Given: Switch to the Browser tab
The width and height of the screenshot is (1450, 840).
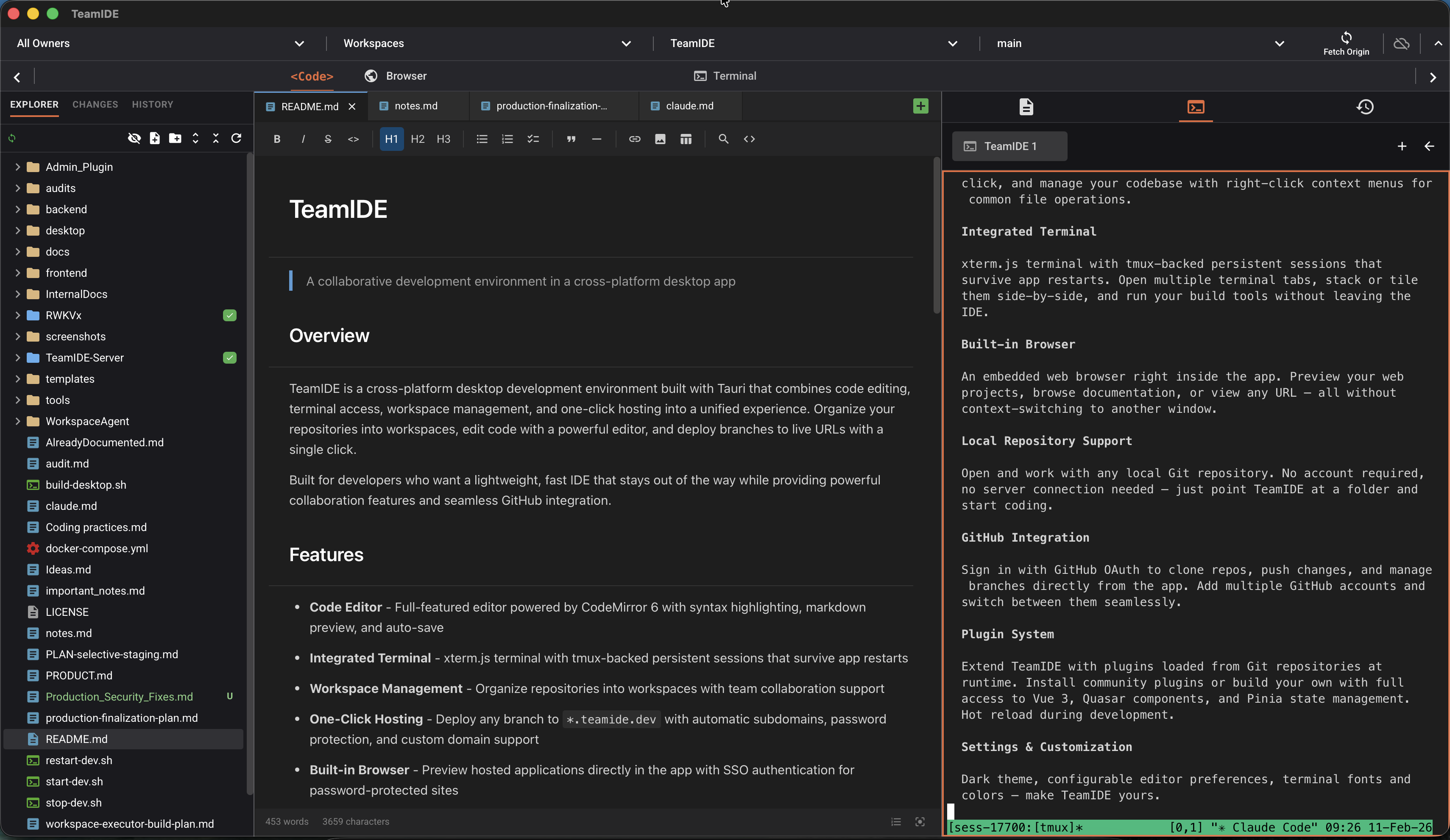Looking at the screenshot, I should click(x=395, y=75).
